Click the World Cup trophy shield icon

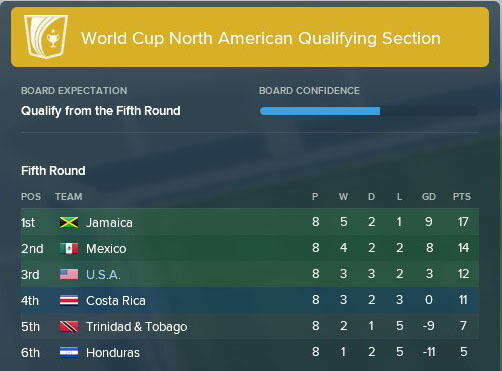pos(46,37)
